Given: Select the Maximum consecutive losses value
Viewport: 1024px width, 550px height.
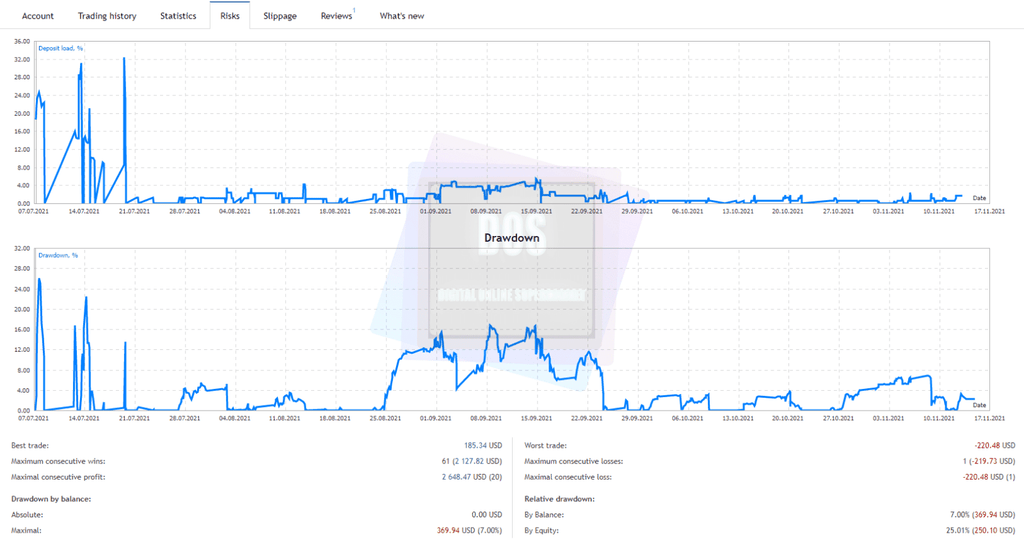Looking at the screenshot, I should coord(989,461).
